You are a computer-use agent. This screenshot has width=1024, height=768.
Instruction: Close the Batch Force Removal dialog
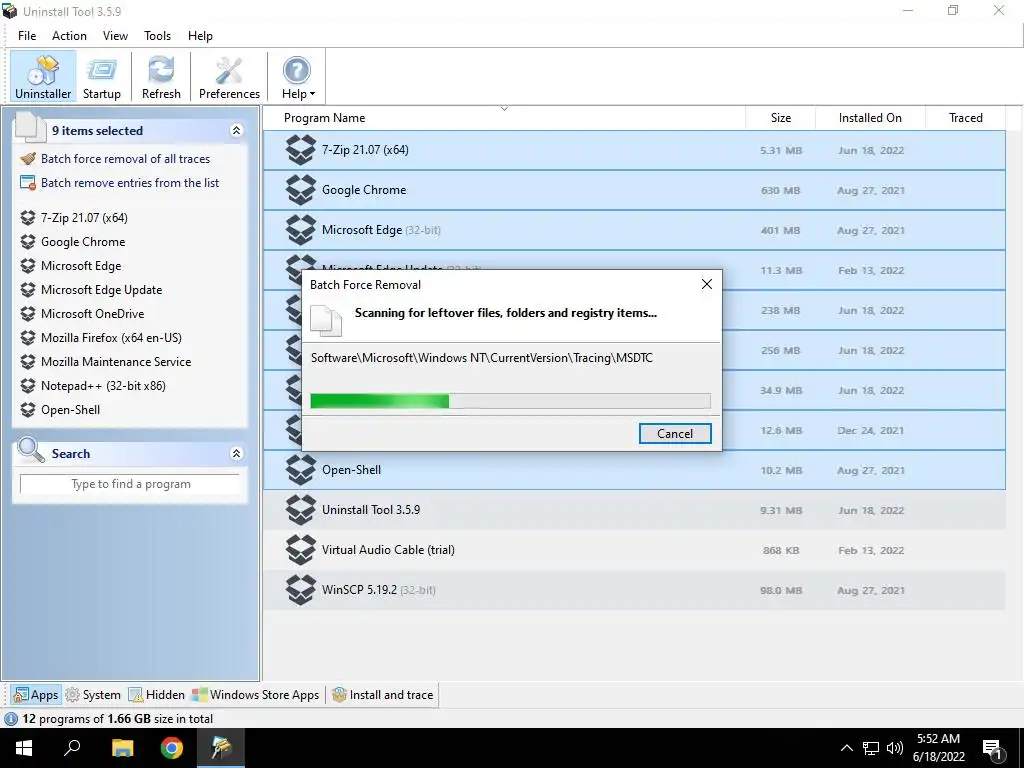pos(707,284)
